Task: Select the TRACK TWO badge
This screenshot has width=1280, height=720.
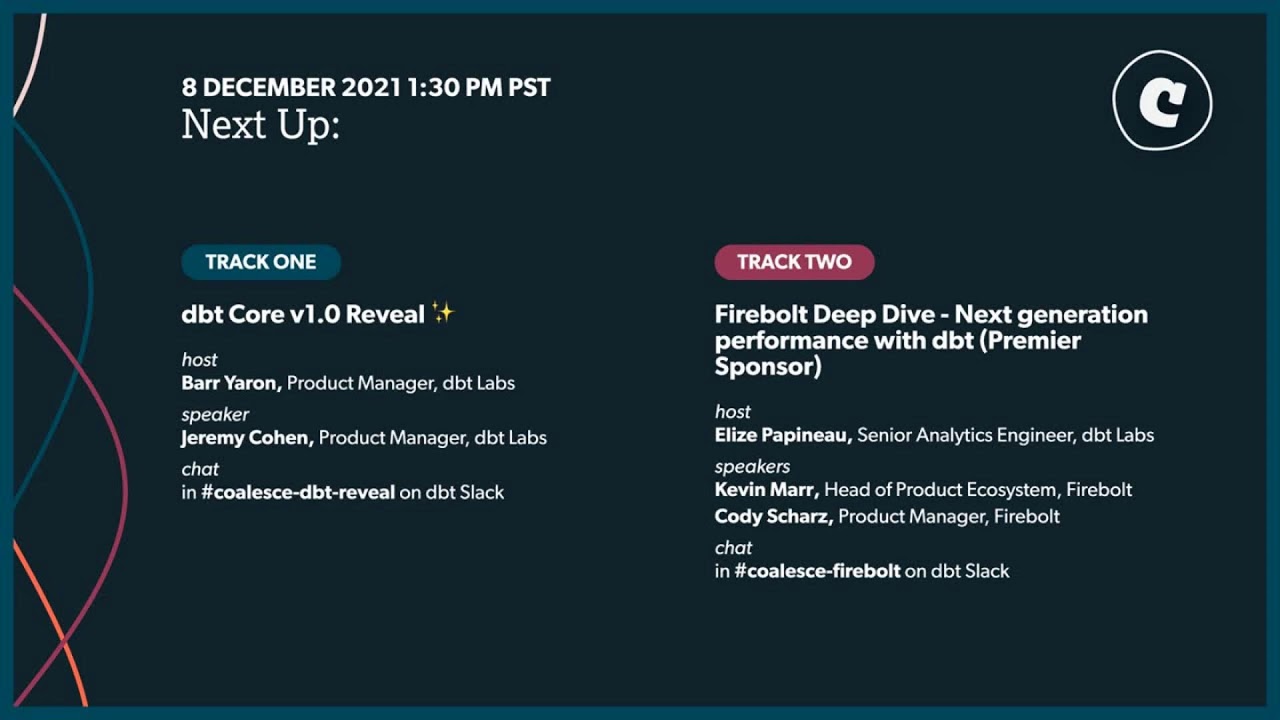Action: (794, 262)
